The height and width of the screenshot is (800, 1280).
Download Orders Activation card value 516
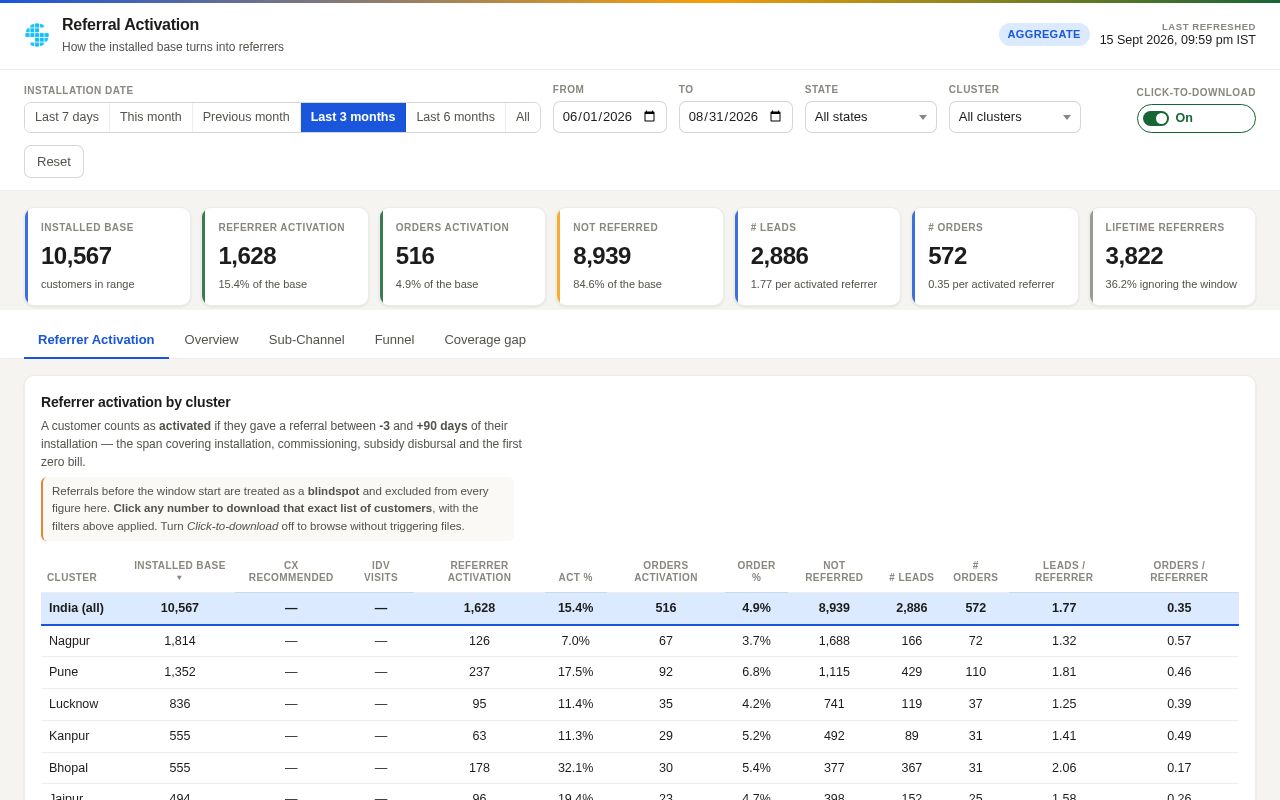(415, 256)
